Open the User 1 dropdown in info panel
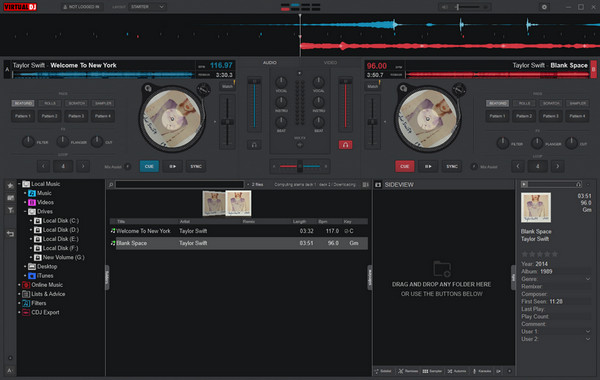The width and height of the screenshot is (600, 380). (x=588, y=331)
